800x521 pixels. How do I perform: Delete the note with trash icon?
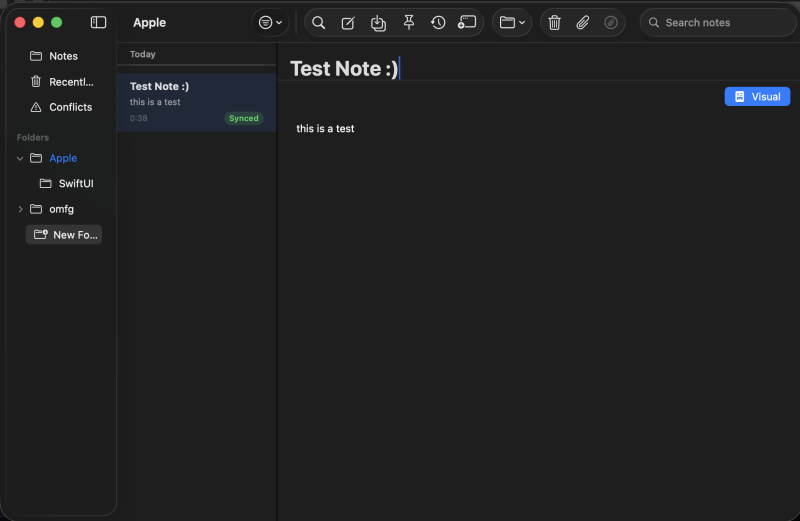pos(554,22)
